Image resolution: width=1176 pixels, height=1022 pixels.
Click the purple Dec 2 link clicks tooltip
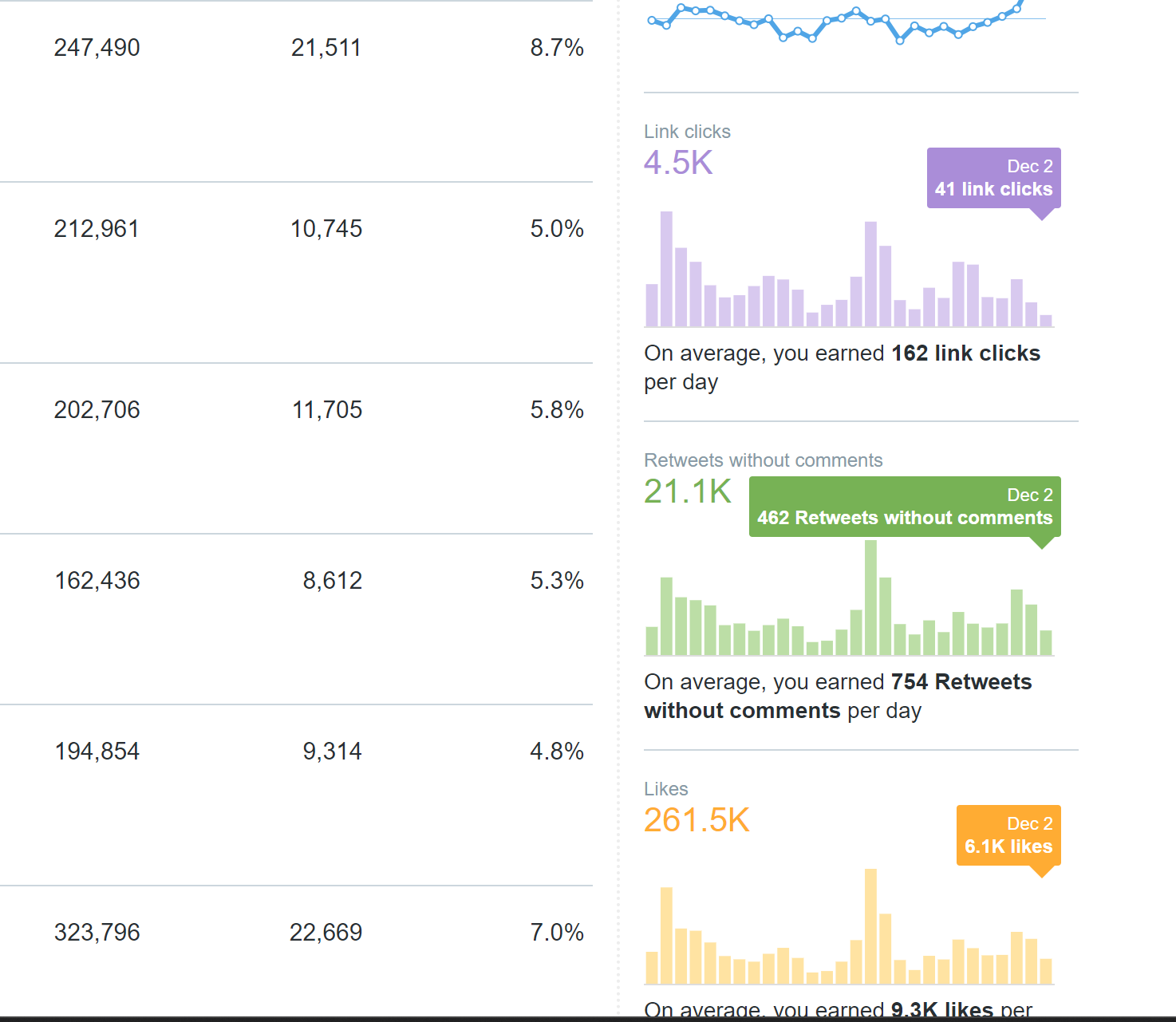(x=993, y=178)
